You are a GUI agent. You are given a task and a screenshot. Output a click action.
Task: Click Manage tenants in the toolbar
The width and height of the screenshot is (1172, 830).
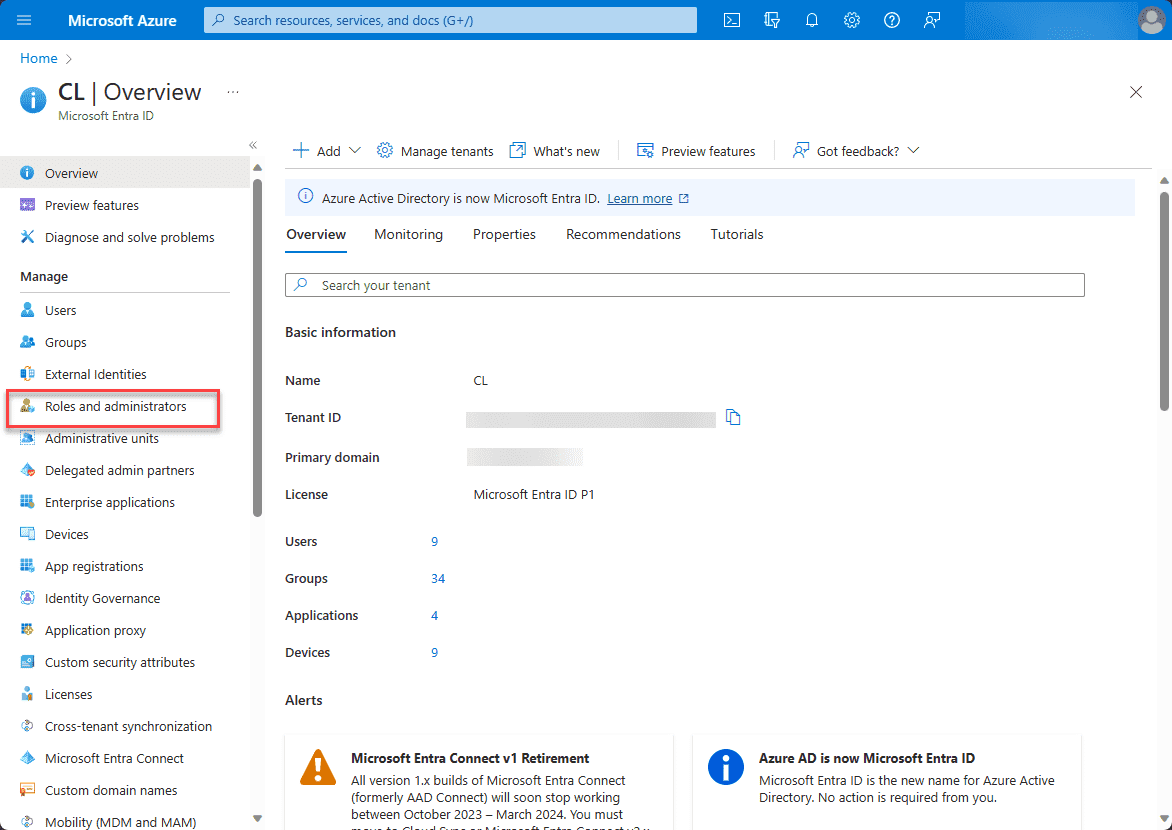(435, 151)
